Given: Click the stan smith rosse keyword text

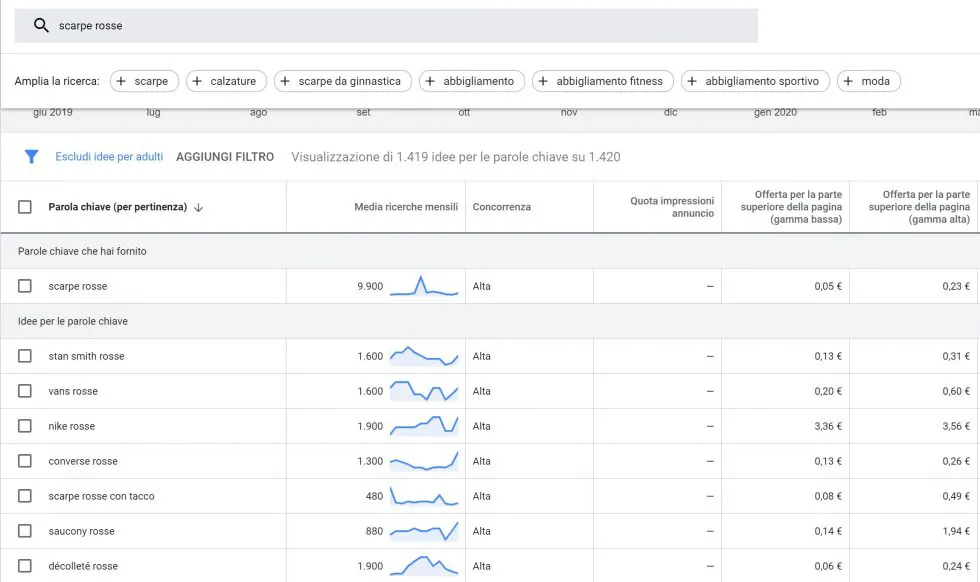Looking at the screenshot, I should pos(86,356).
